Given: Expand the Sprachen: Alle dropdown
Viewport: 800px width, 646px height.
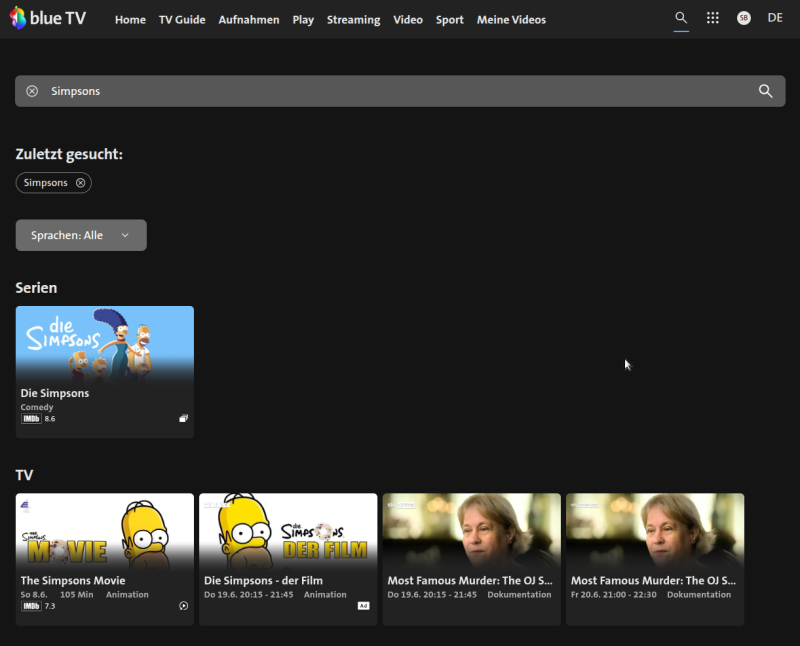Looking at the screenshot, I should [x=81, y=235].
